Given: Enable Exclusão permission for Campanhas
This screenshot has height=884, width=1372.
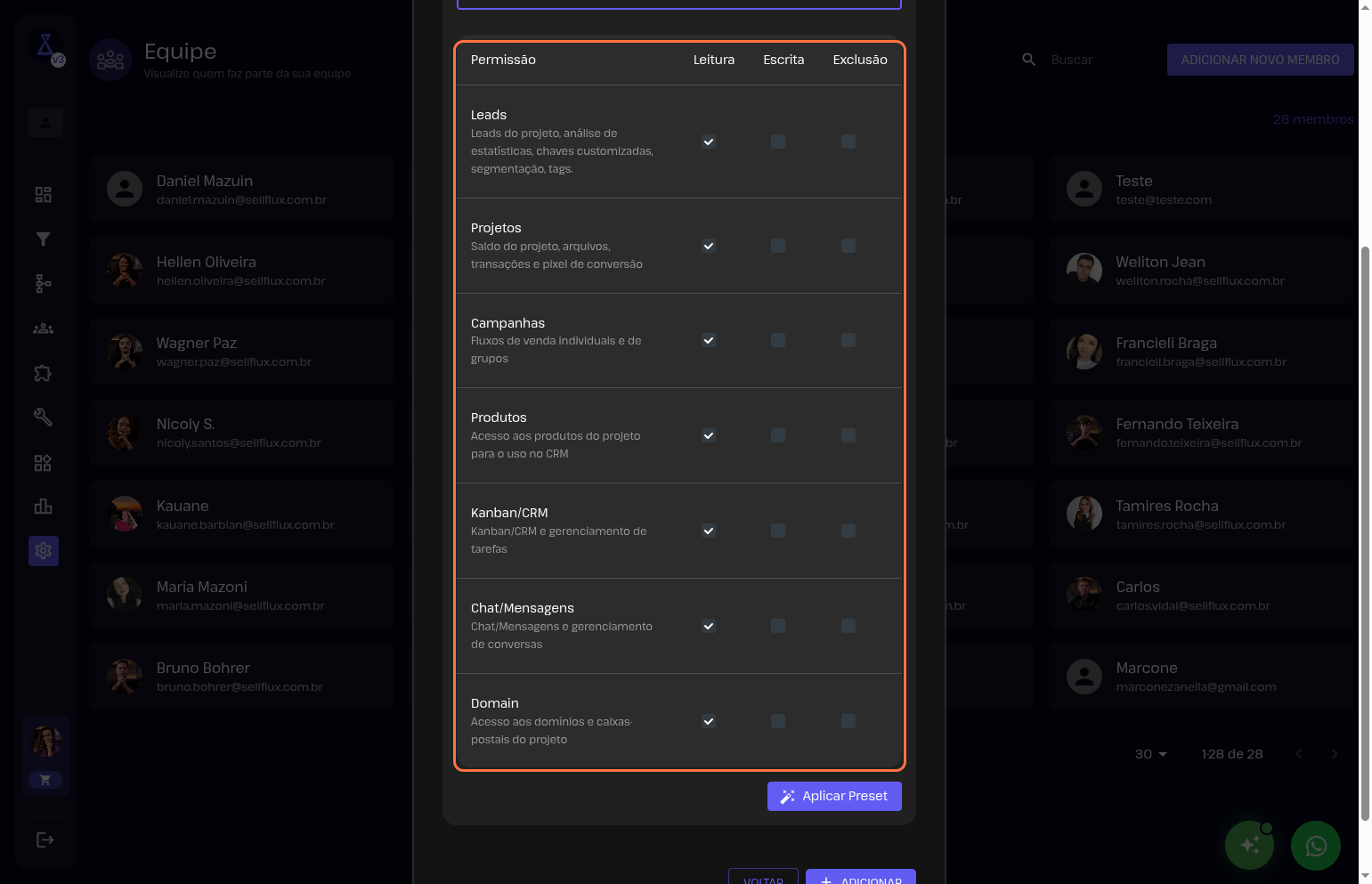Looking at the screenshot, I should coord(848,340).
